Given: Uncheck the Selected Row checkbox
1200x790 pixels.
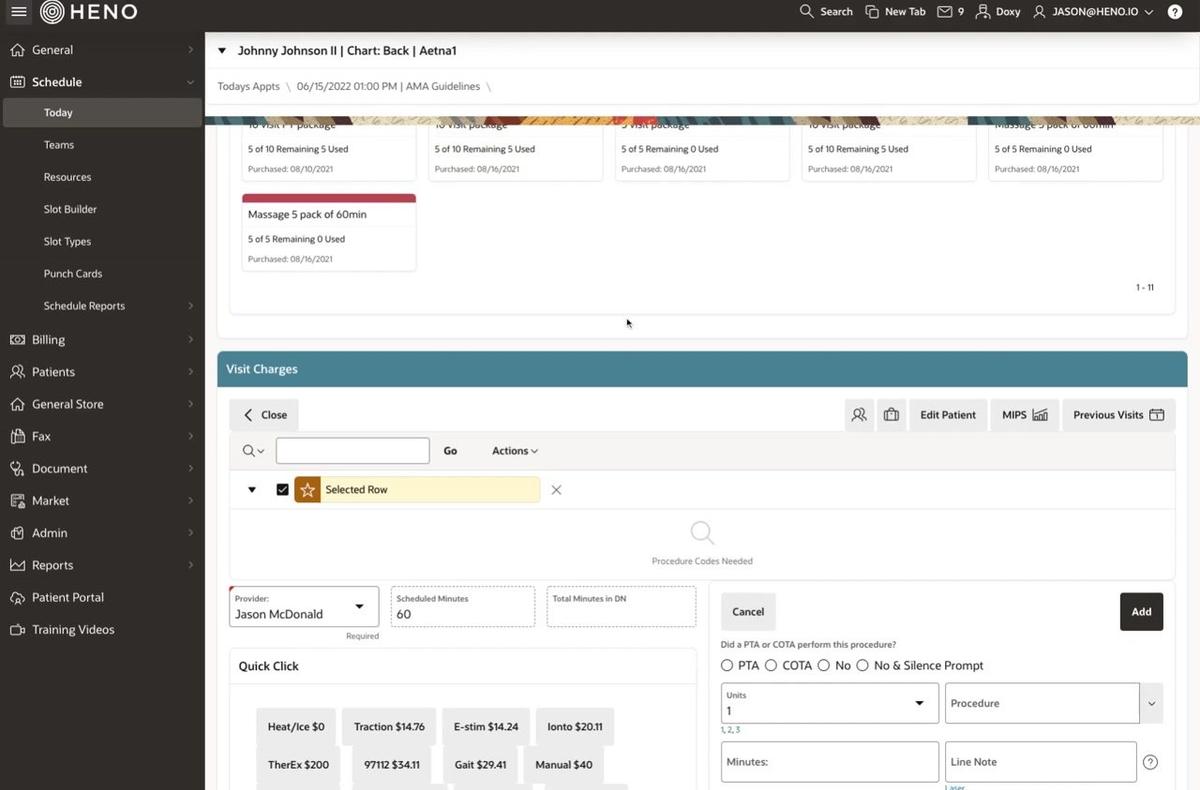Looking at the screenshot, I should coord(282,490).
